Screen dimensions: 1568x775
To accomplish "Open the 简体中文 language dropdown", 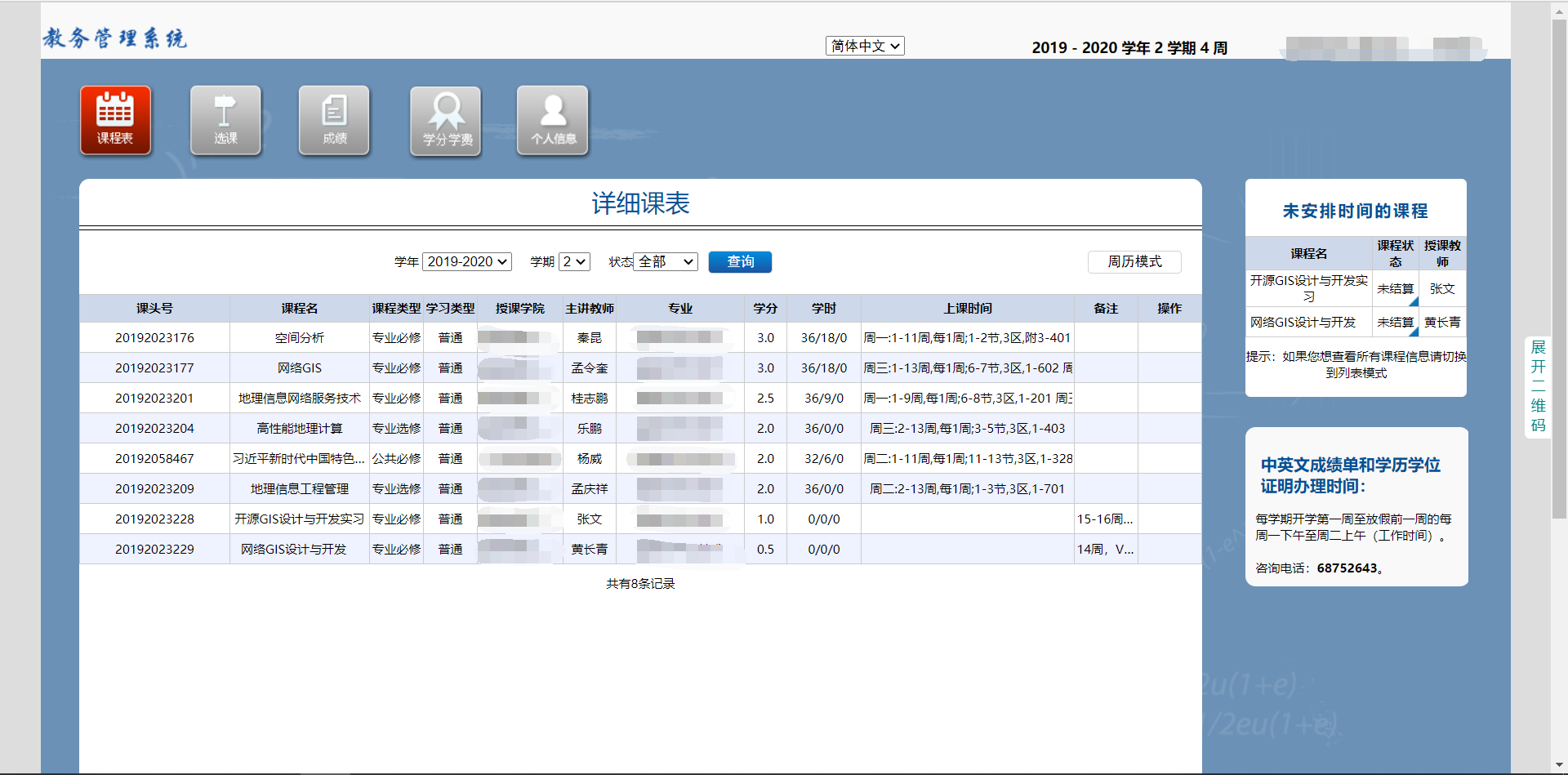I will [864, 46].
